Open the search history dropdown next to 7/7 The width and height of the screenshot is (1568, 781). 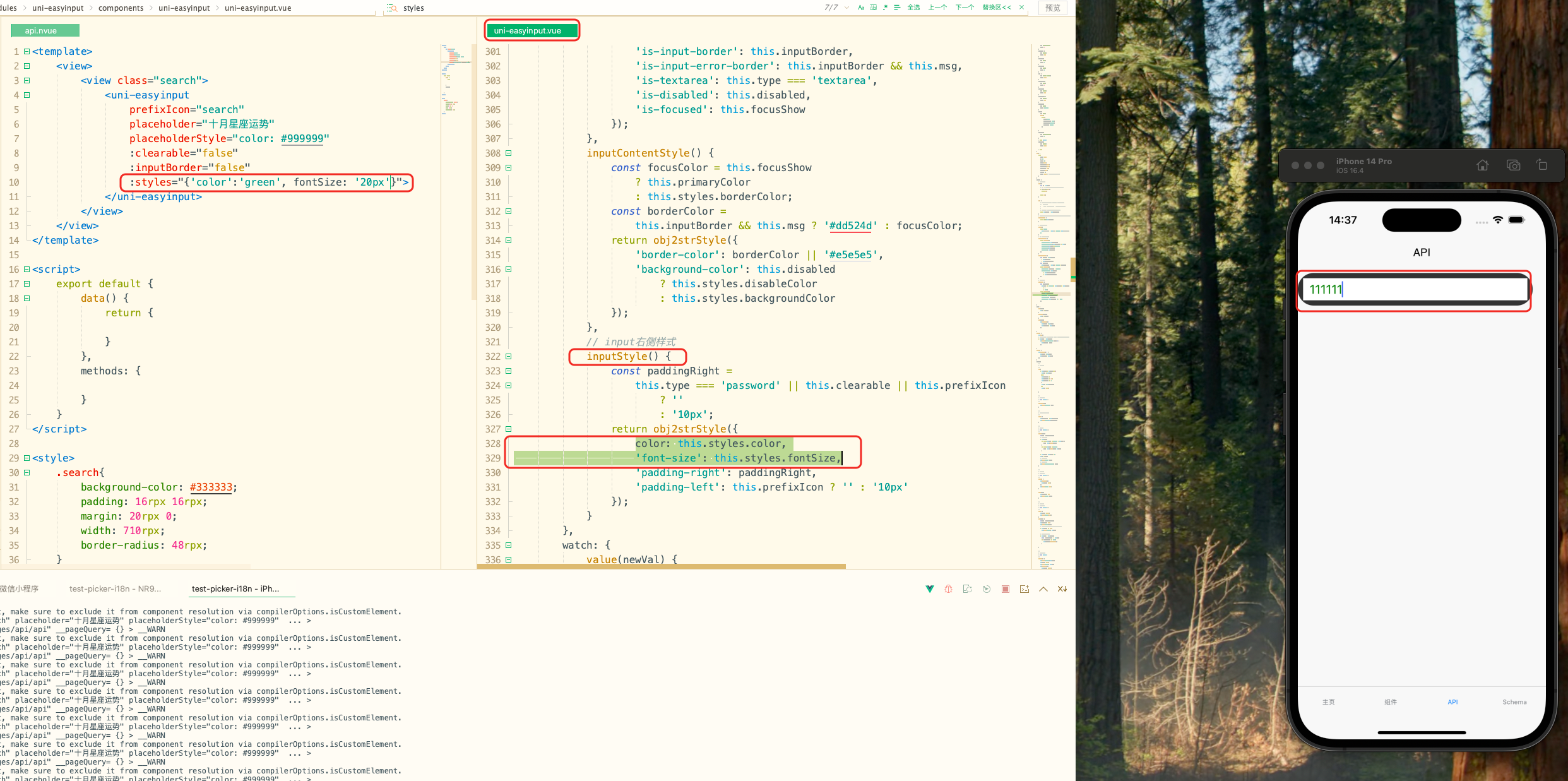[x=846, y=8]
